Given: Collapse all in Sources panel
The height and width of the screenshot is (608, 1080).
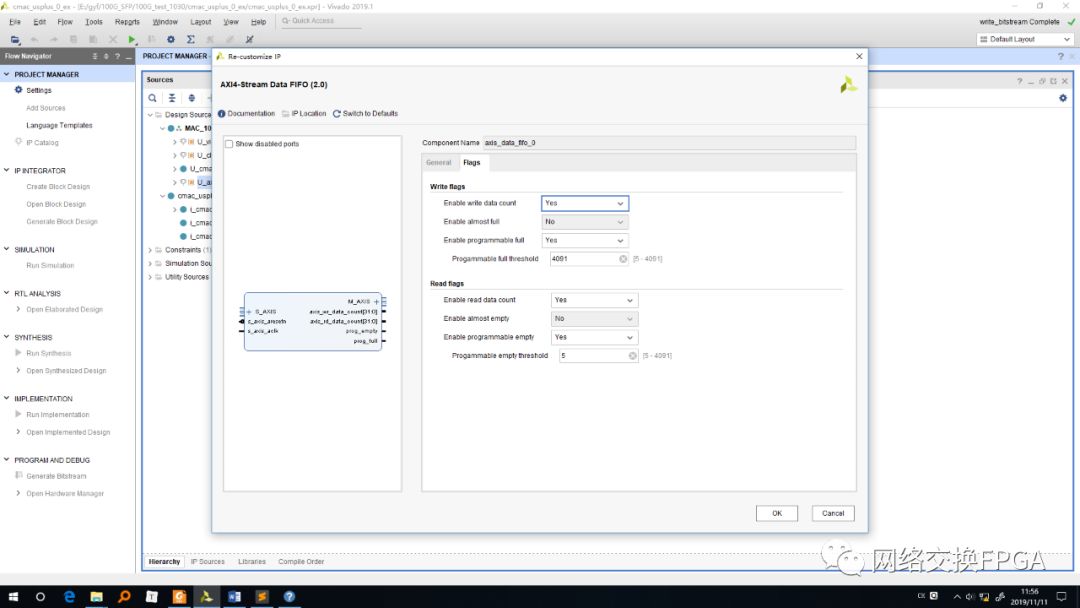Looking at the screenshot, I should coord(172,98).
